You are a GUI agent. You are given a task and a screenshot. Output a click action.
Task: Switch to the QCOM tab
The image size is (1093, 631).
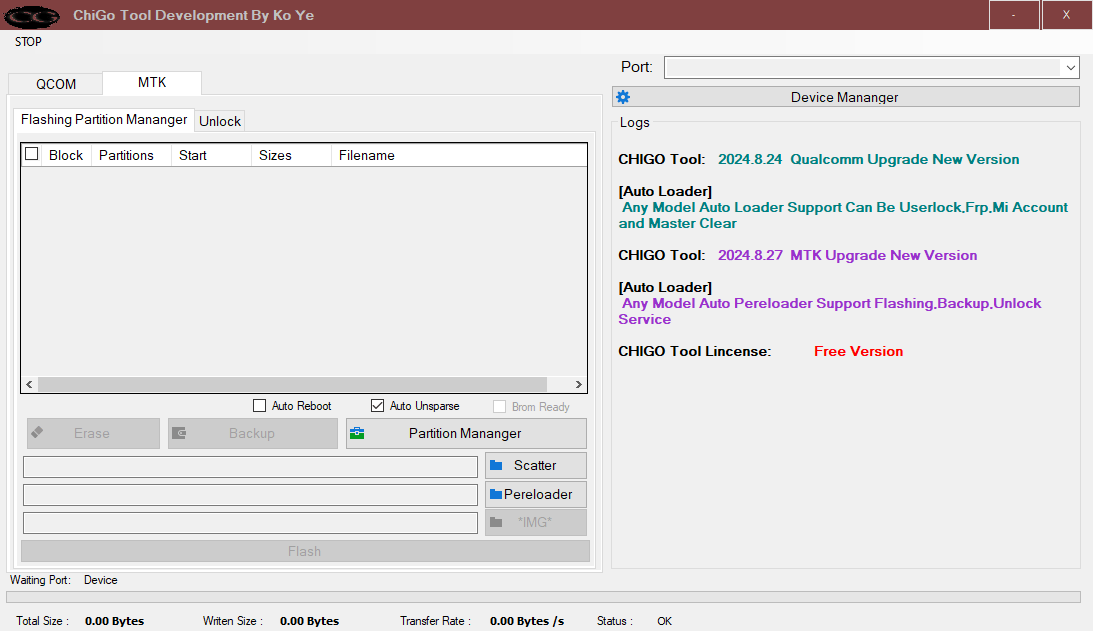pos(54,84)
